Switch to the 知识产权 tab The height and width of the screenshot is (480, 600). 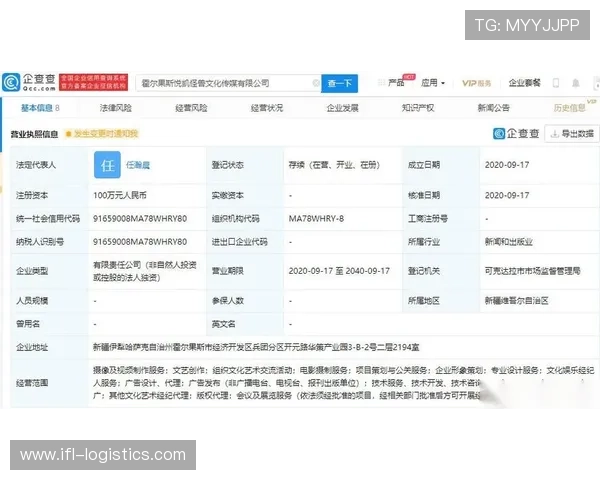coord(418,108)
